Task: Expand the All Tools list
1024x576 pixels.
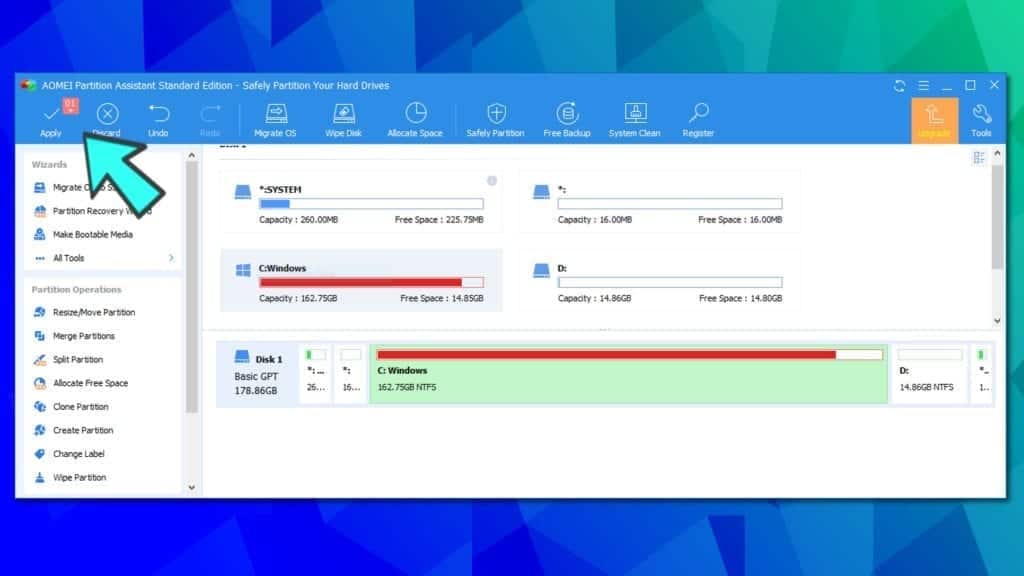Action: 104,258
